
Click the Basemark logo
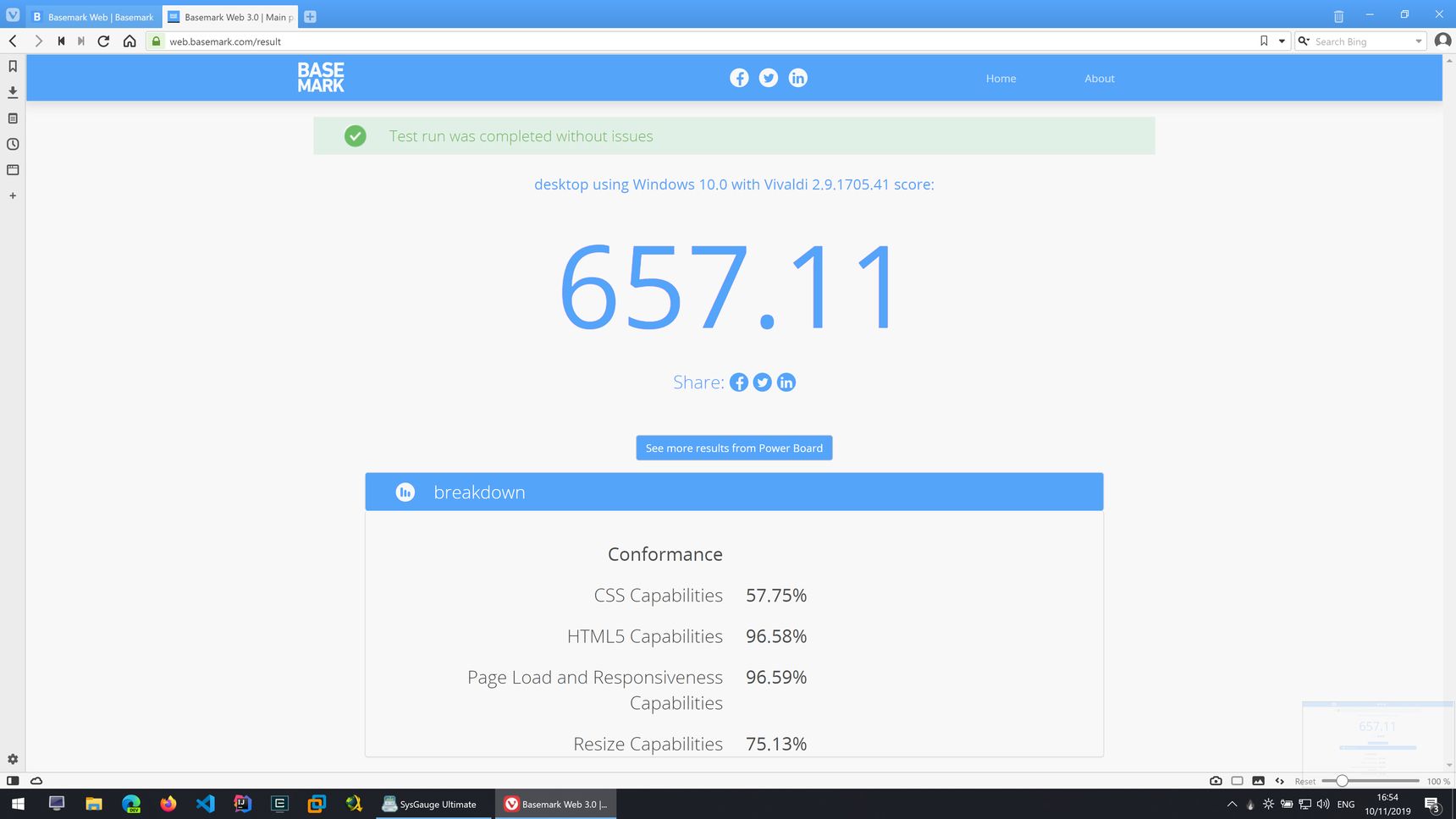click(321, 77)
